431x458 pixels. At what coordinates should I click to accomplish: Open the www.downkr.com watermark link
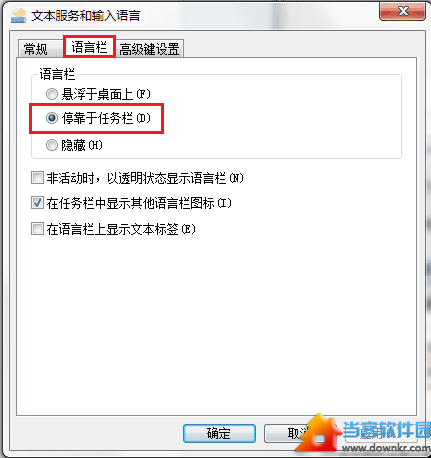tap(386, 448)
